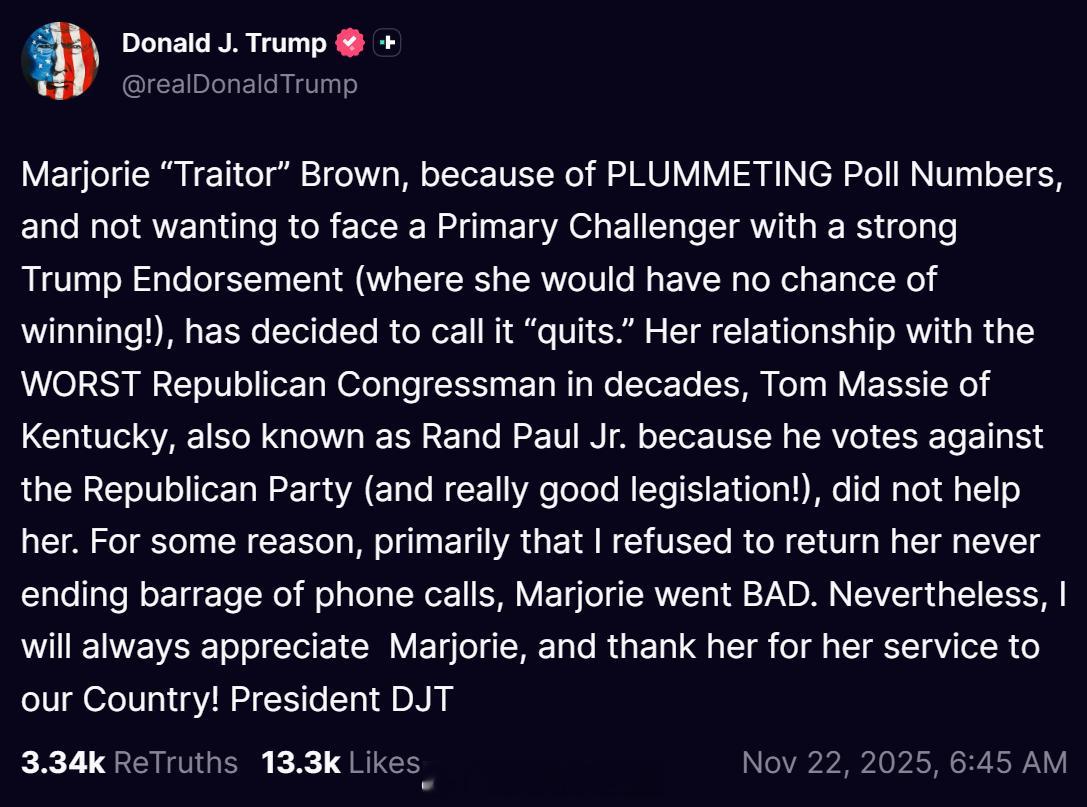Click the "President DJT" signature text
The width and height of the screenshot is (1087, 807).
[x=342, y=699]
